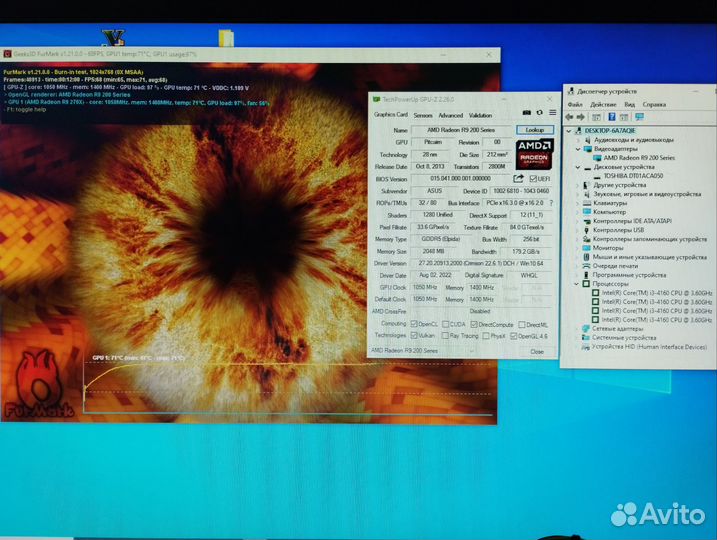Take a GPU-Z screenshot with camera icon
Image resolution: width=717 pixels, height=540 pixels.
pos(527,112)
